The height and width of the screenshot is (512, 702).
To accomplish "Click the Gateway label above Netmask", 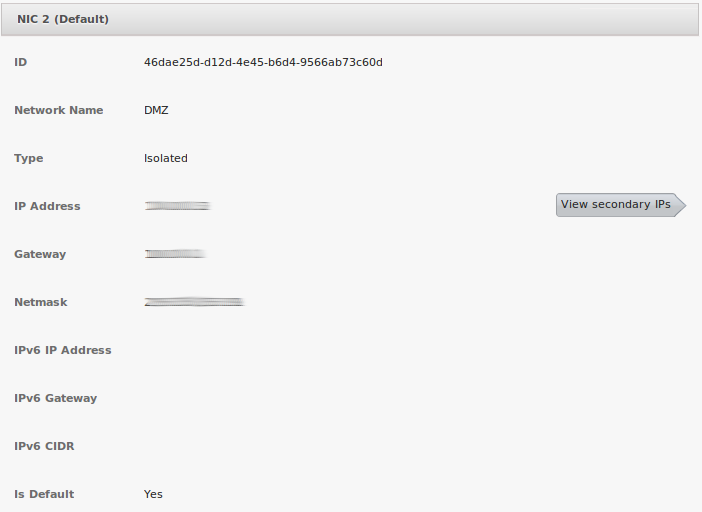I will tap(40, 254).
